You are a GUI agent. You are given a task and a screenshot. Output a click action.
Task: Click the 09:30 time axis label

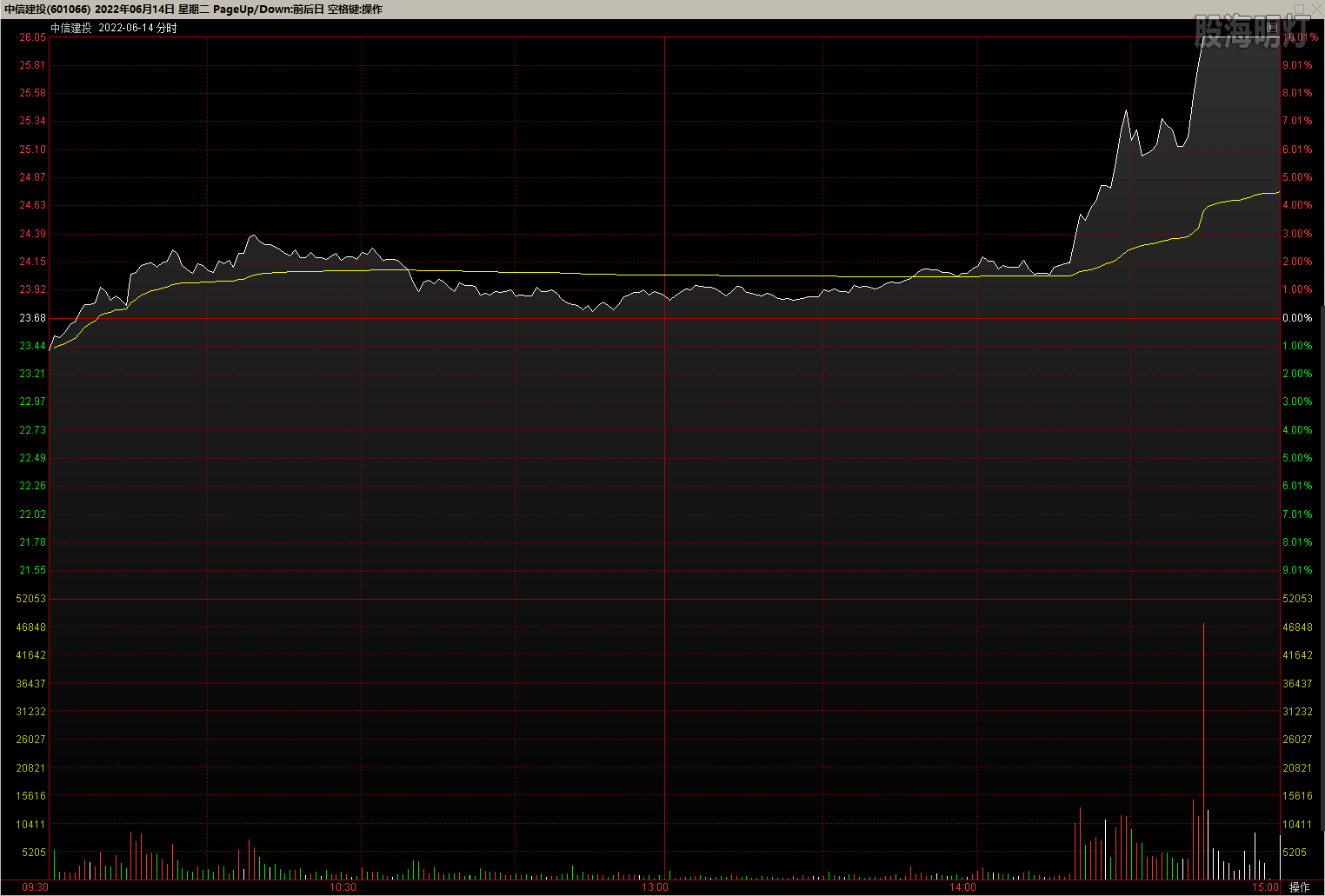click(35, 887)
